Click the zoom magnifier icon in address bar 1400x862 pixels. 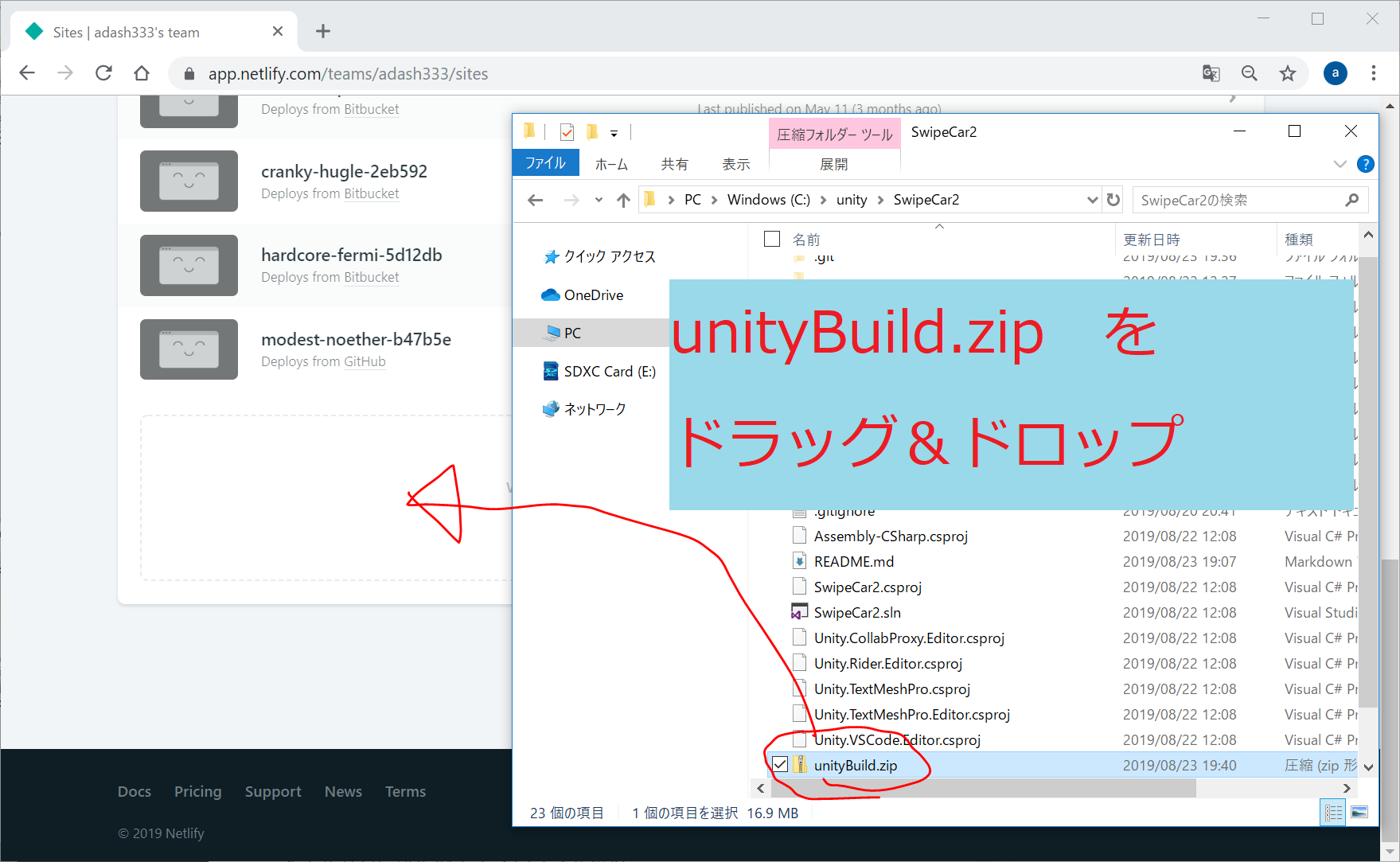point(1250,73)
